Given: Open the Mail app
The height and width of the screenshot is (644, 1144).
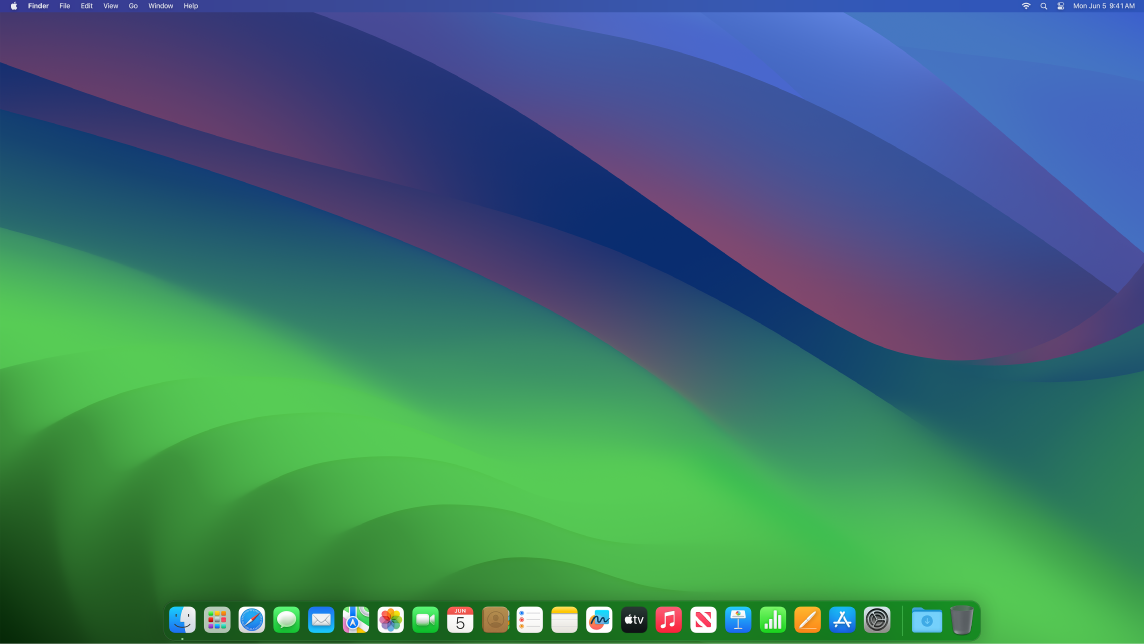Looking at the screenshot, I should (x=321, y=620).
